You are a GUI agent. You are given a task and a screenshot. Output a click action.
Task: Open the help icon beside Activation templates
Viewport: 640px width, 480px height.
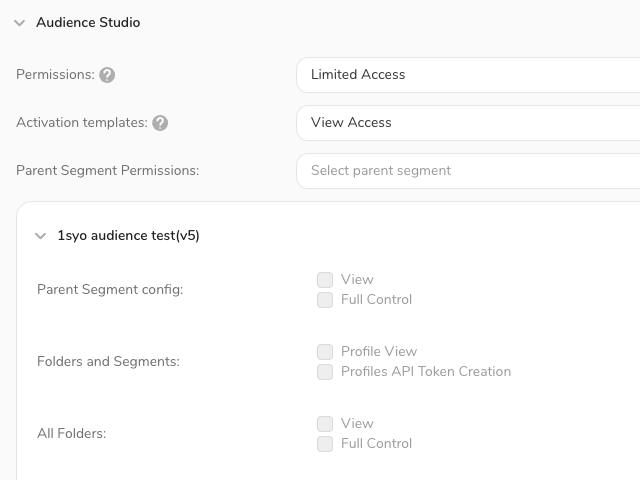click(160, 123)
